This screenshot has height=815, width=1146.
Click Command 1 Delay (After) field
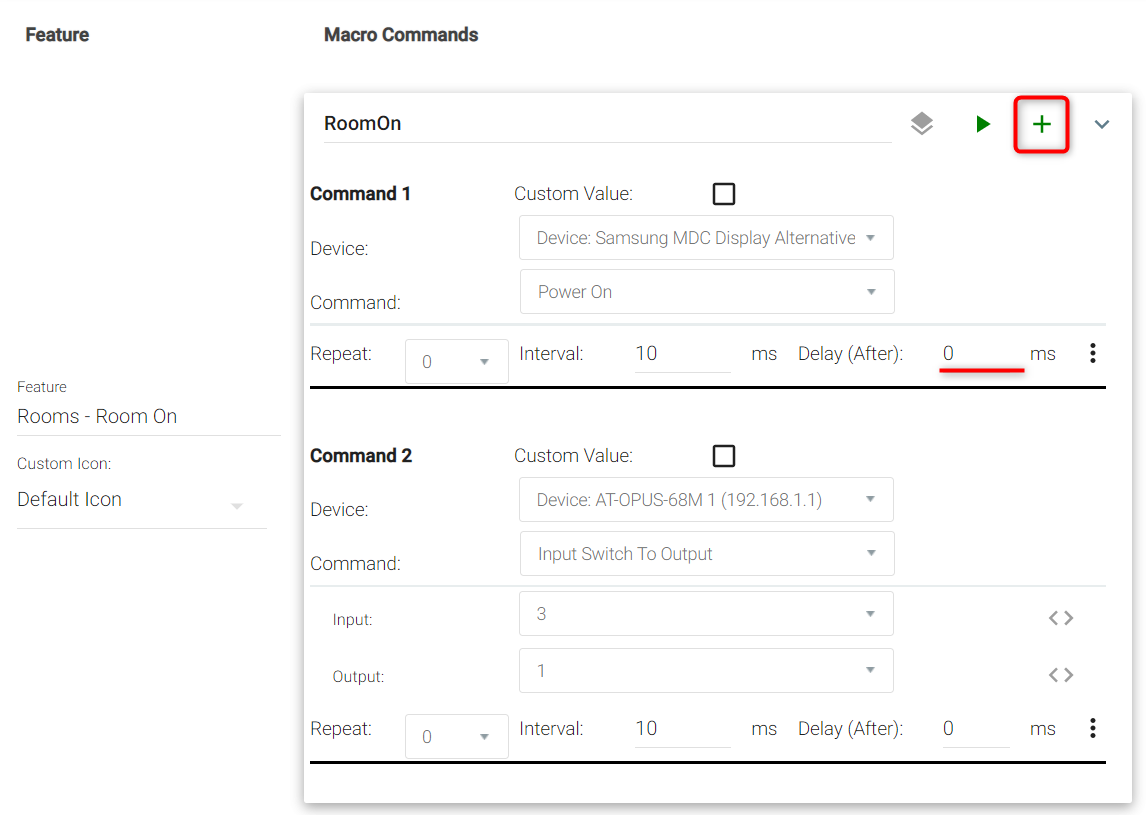pyautogui.click(x=976, y=354)
